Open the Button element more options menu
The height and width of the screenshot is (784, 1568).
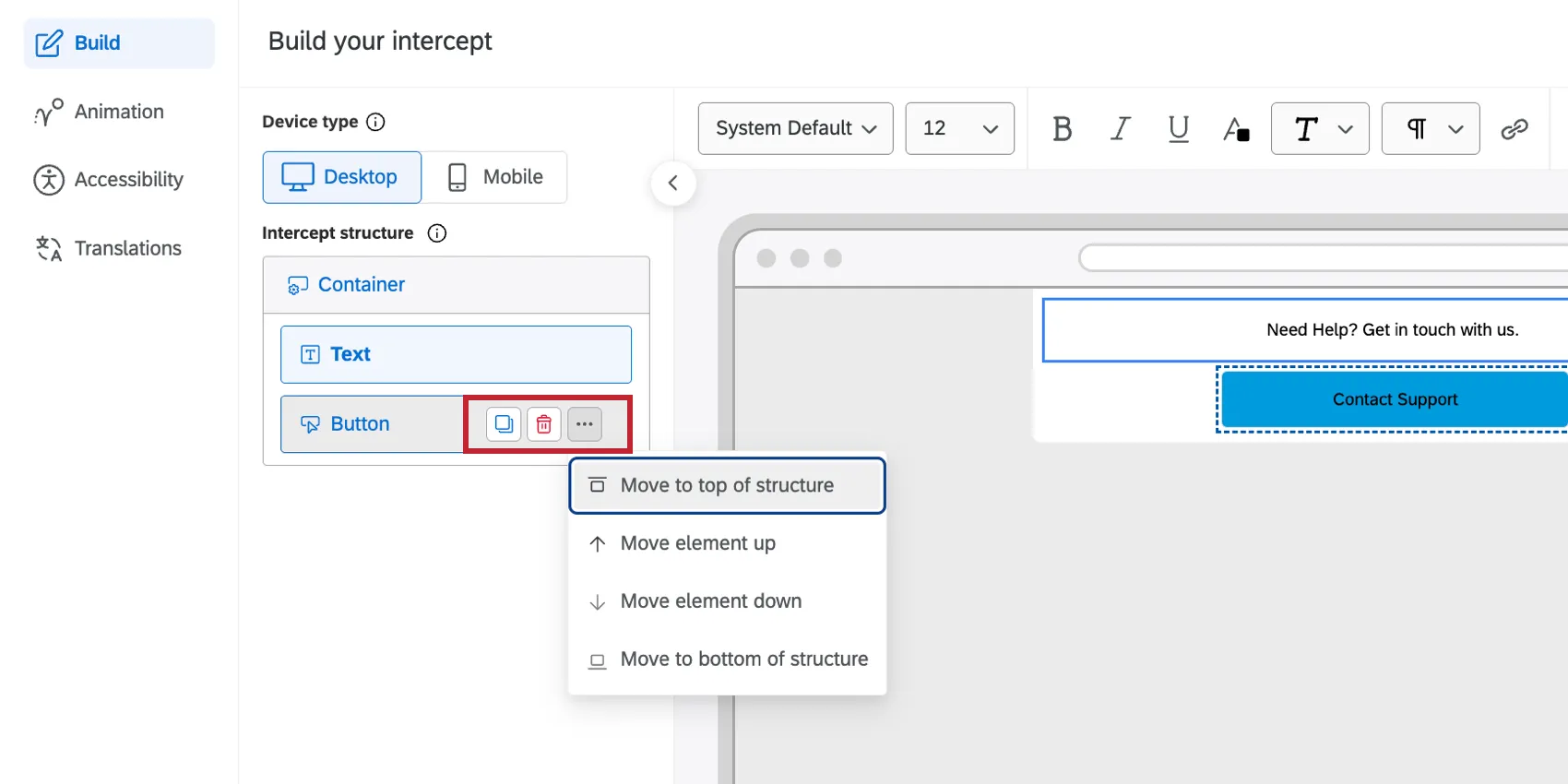585,424
